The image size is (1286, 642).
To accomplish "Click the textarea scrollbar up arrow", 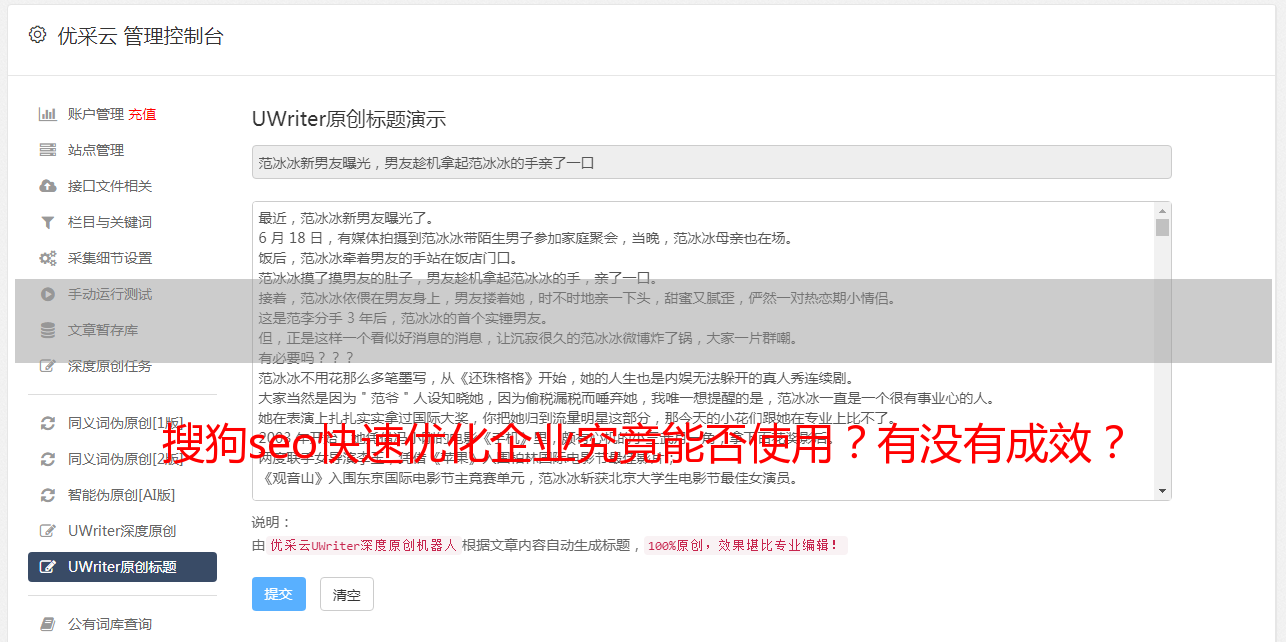I will pos(1162,211).
